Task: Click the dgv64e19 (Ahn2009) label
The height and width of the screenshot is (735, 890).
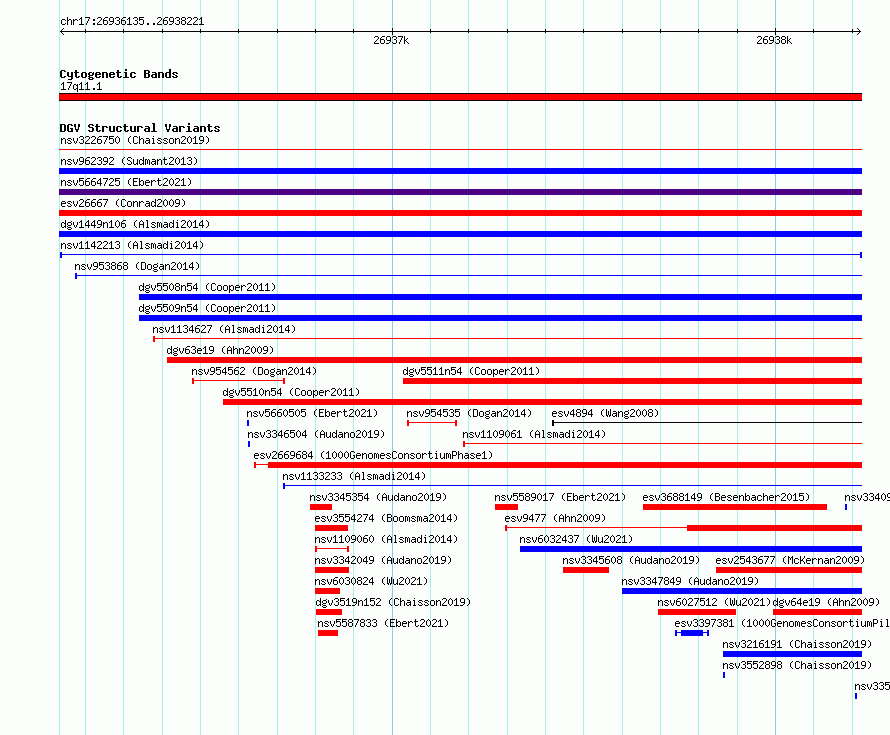Action: click(x=826, y=602)
